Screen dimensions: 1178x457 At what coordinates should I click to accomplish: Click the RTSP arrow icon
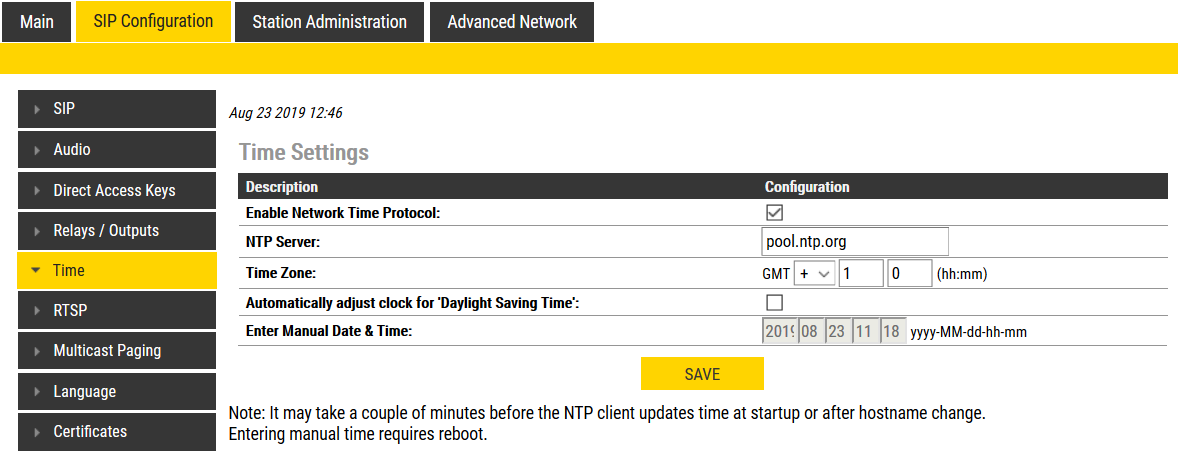pos(37,311)
